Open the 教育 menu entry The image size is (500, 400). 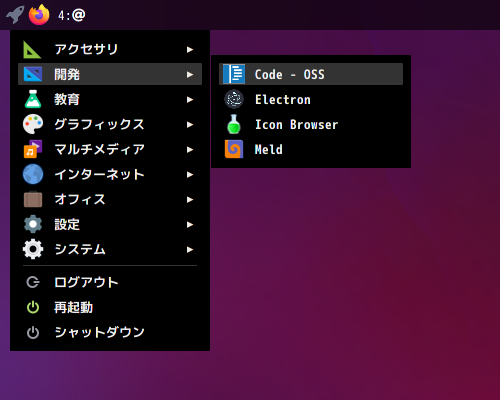click(110, 99)
